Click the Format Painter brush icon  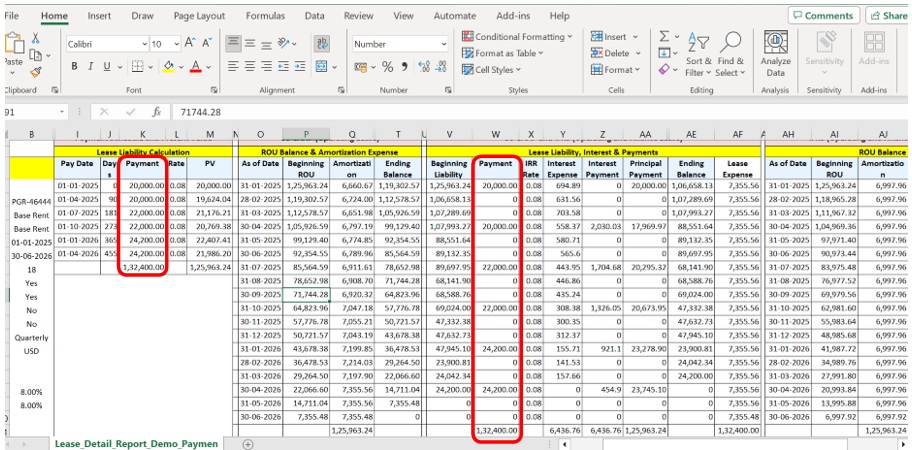pos(35,72)
